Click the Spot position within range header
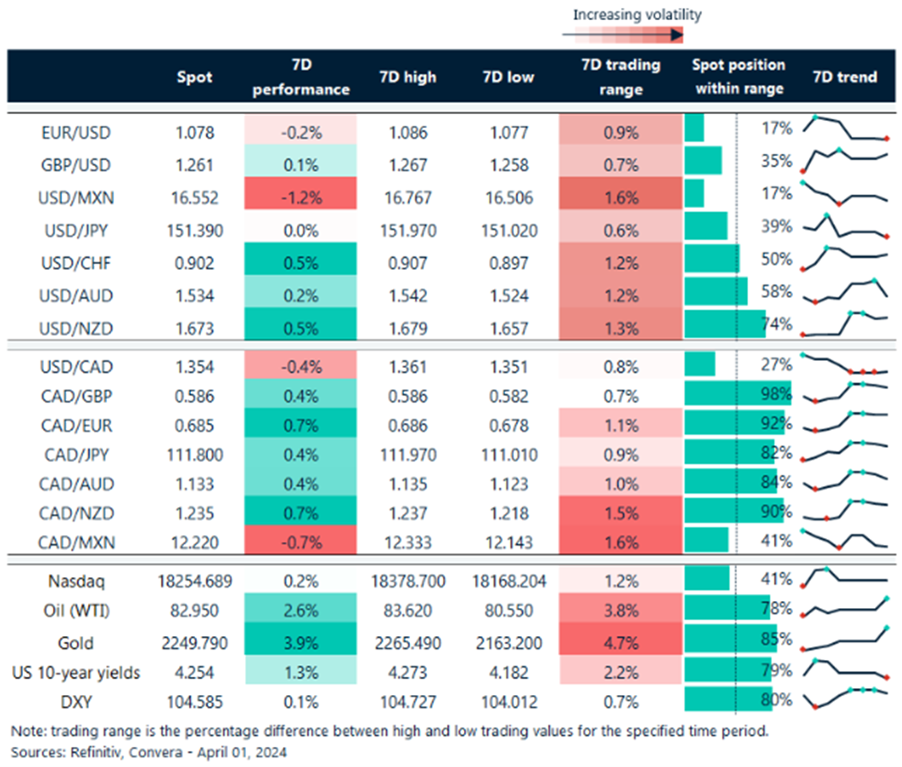902x767 pixels. 738,77
